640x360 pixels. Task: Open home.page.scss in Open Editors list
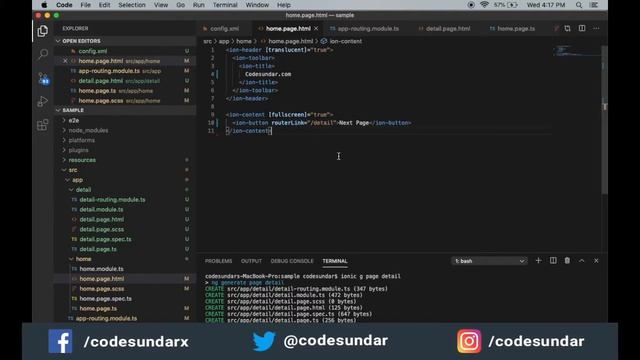(101, 100)
